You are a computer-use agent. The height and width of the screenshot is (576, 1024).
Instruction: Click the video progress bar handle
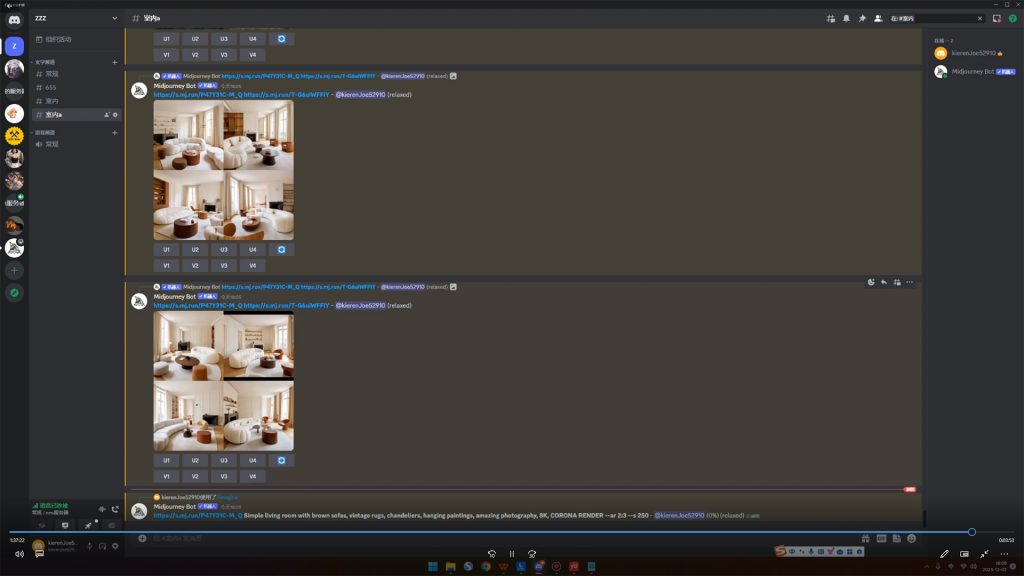pyautogui.click(x=971, y=532)
